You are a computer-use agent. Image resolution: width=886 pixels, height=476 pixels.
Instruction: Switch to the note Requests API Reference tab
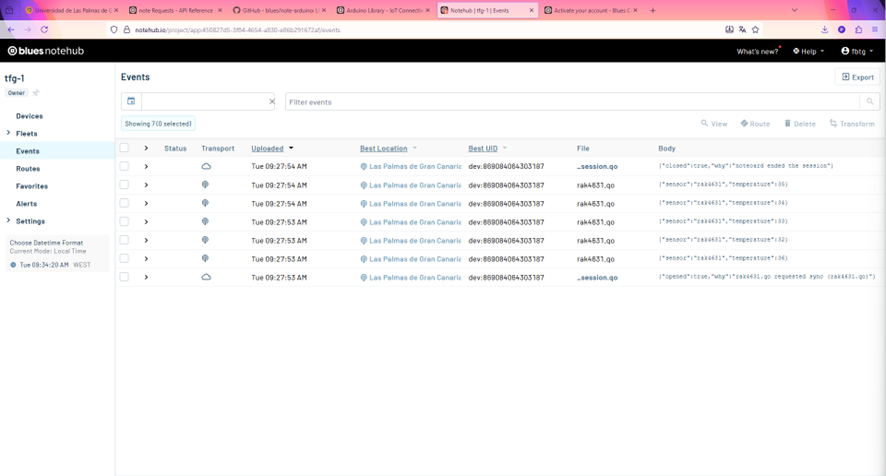click(175, 10)
